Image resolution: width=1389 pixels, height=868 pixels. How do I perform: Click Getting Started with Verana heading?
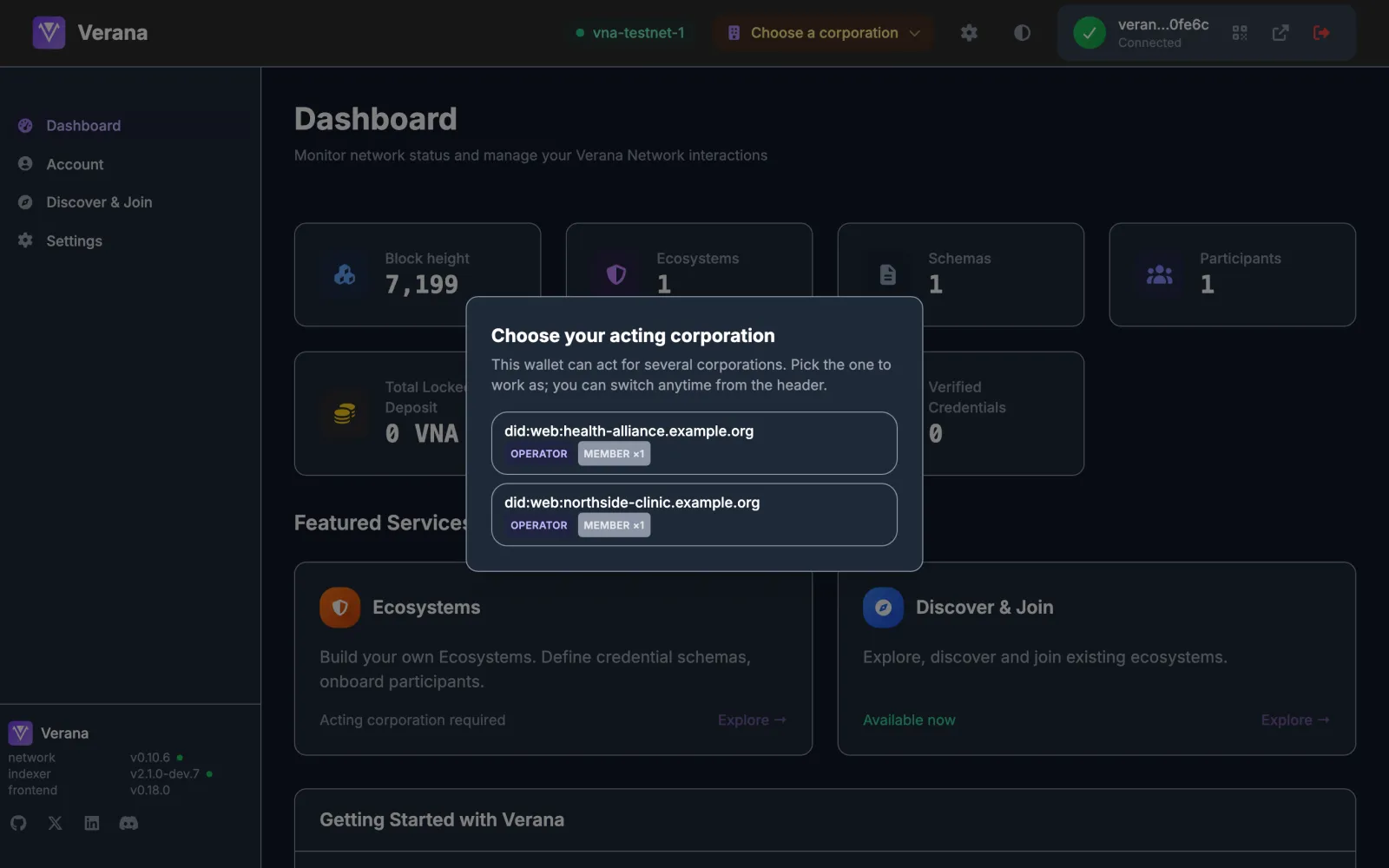(x=442, y=819)
